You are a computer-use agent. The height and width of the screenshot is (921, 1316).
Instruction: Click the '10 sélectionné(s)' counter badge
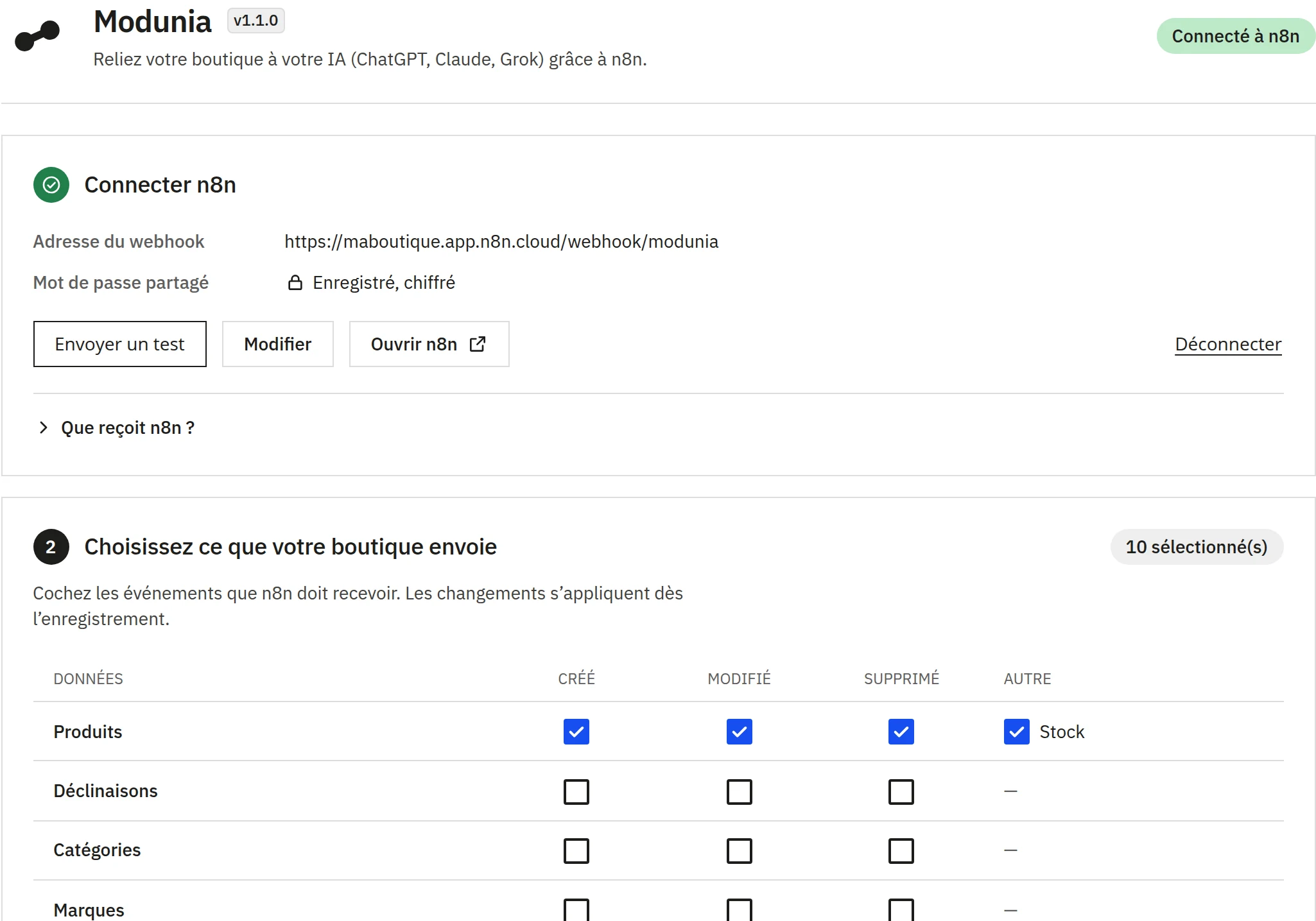click(x=1197, y=547)
